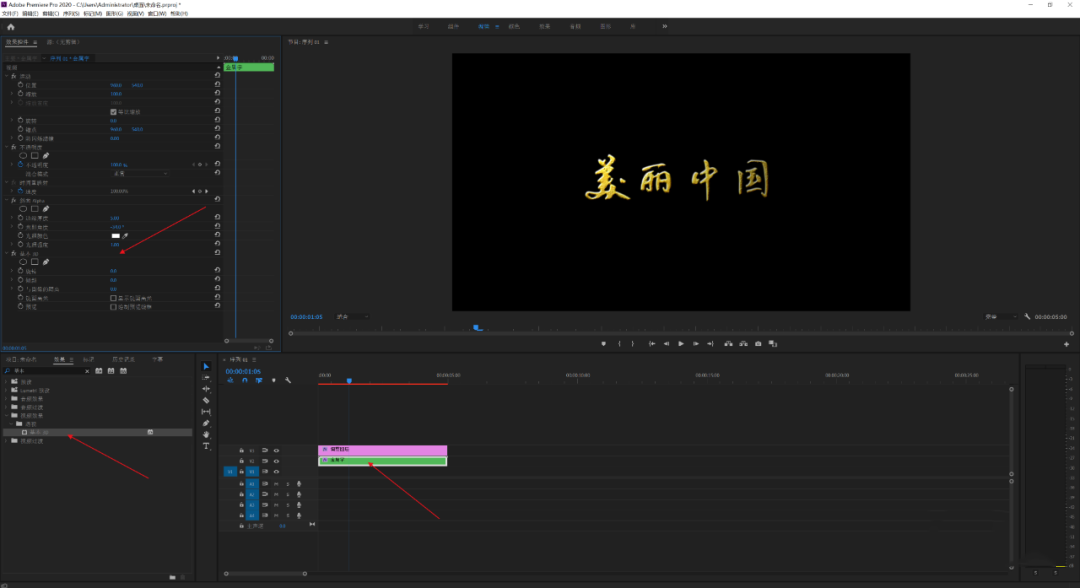Select the Pen tool in the timeline toolbar
The height and width of the screenshot is (588, 1080).
point(206,422)
